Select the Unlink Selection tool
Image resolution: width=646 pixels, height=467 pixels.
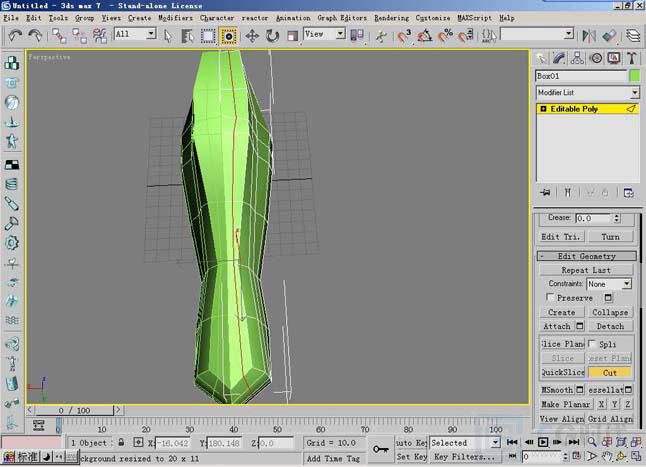(79, 36)
